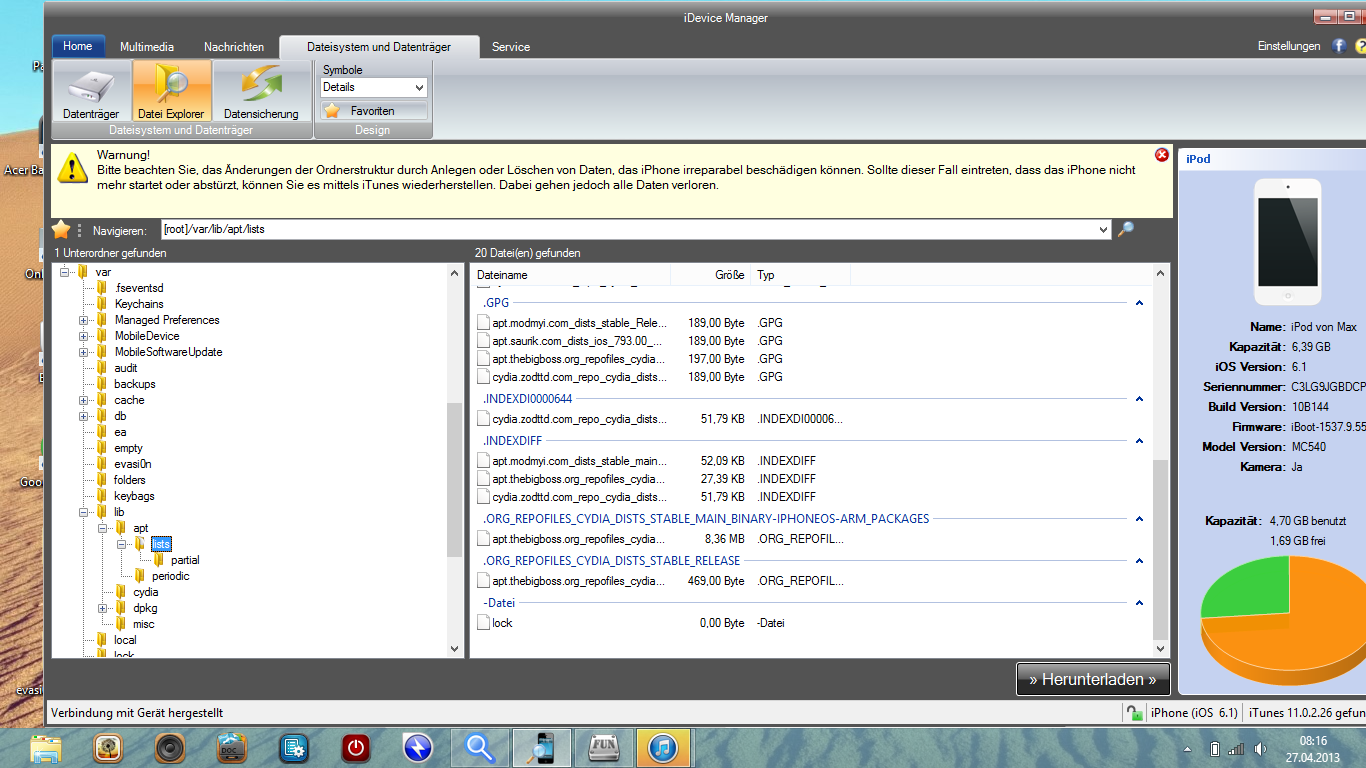The height and width of the screenshot is (768, 1366).
Task: Select the periodic folder in tree
Action: tap(171, 576)
